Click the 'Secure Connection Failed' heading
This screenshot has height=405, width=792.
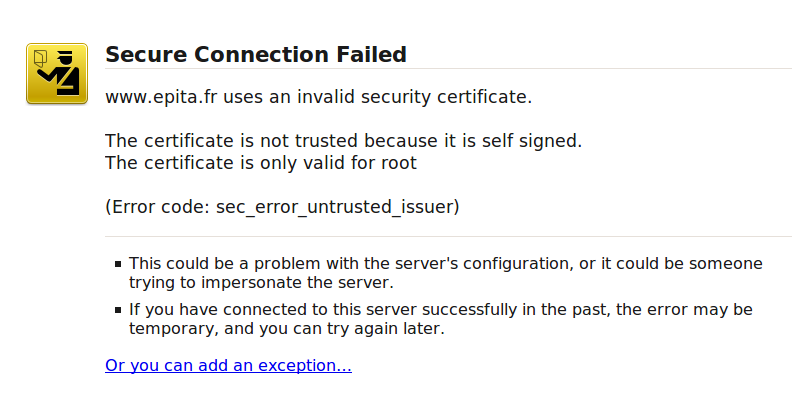click(x=256, y=55)
